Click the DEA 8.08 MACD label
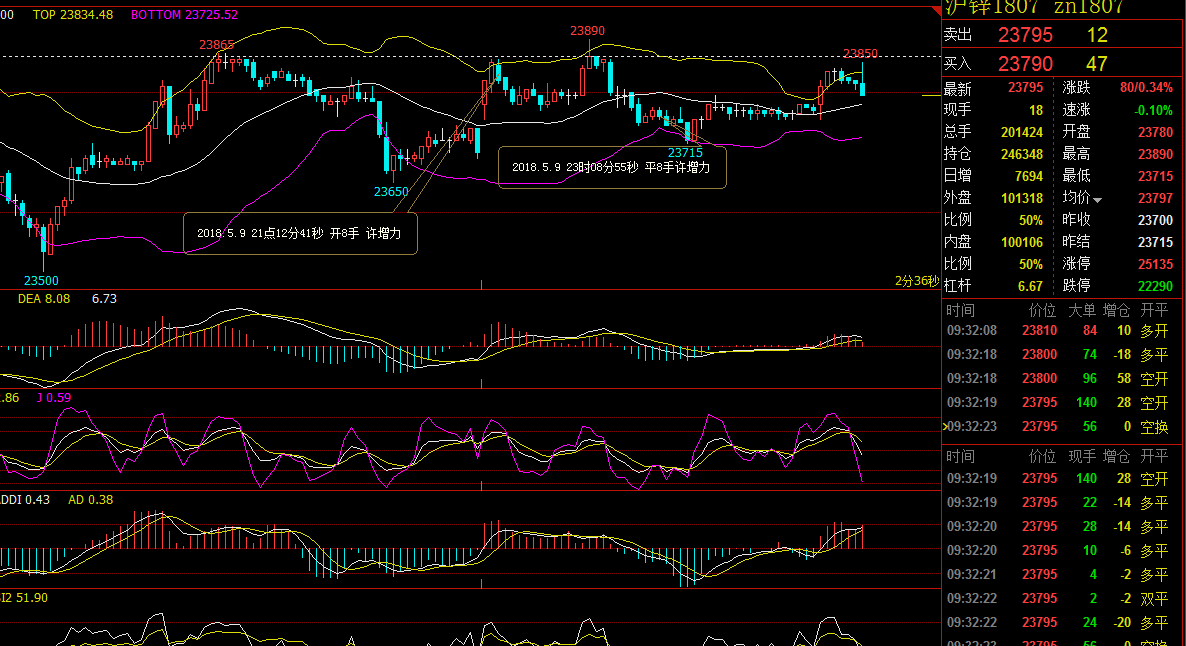This screenshot has width=1186, height=646. point(44,298)
